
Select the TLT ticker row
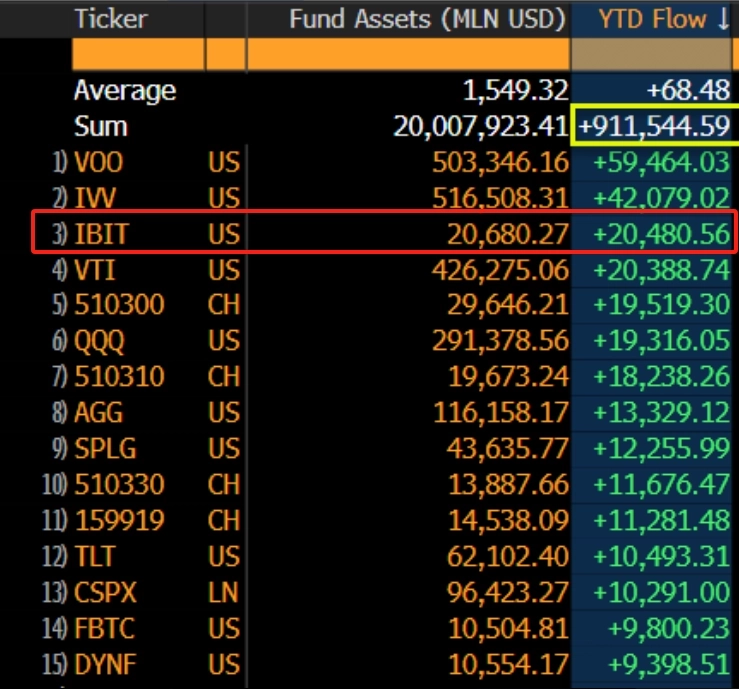[96, 557]
